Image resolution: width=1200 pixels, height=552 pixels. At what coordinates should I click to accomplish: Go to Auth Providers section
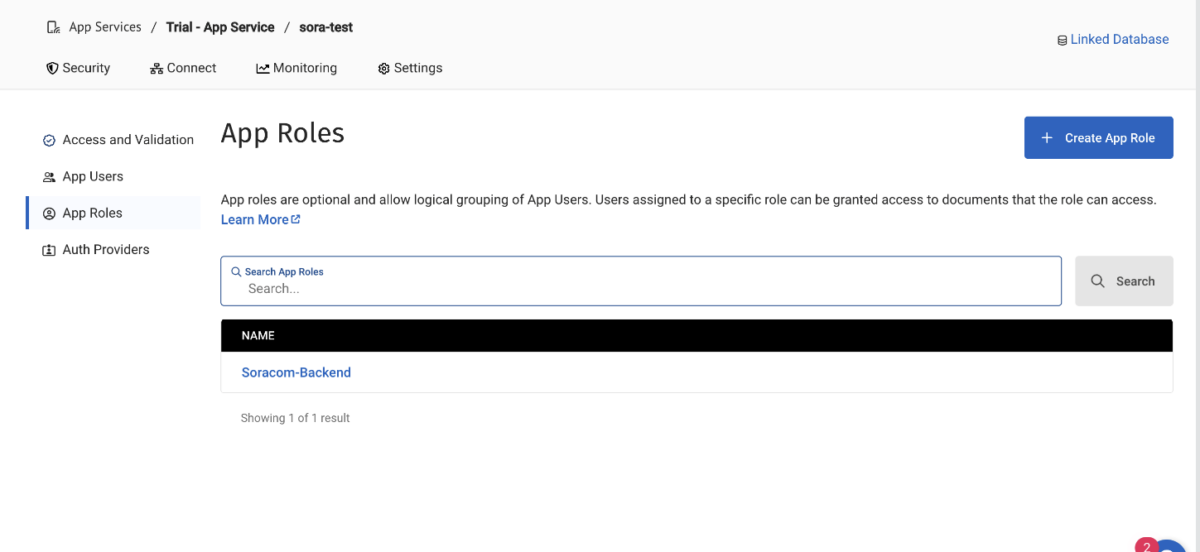[x=105, y=249]
